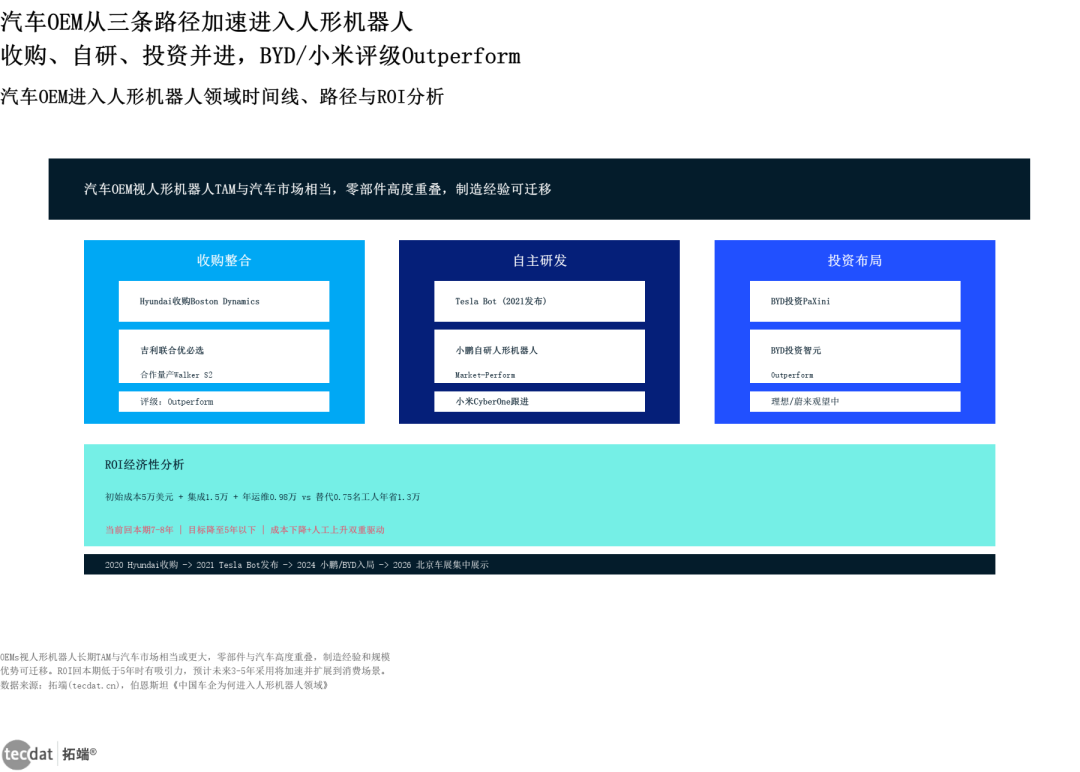
Task: Click the red 当前回本期7-8年 line
Action: pos(245,530)
